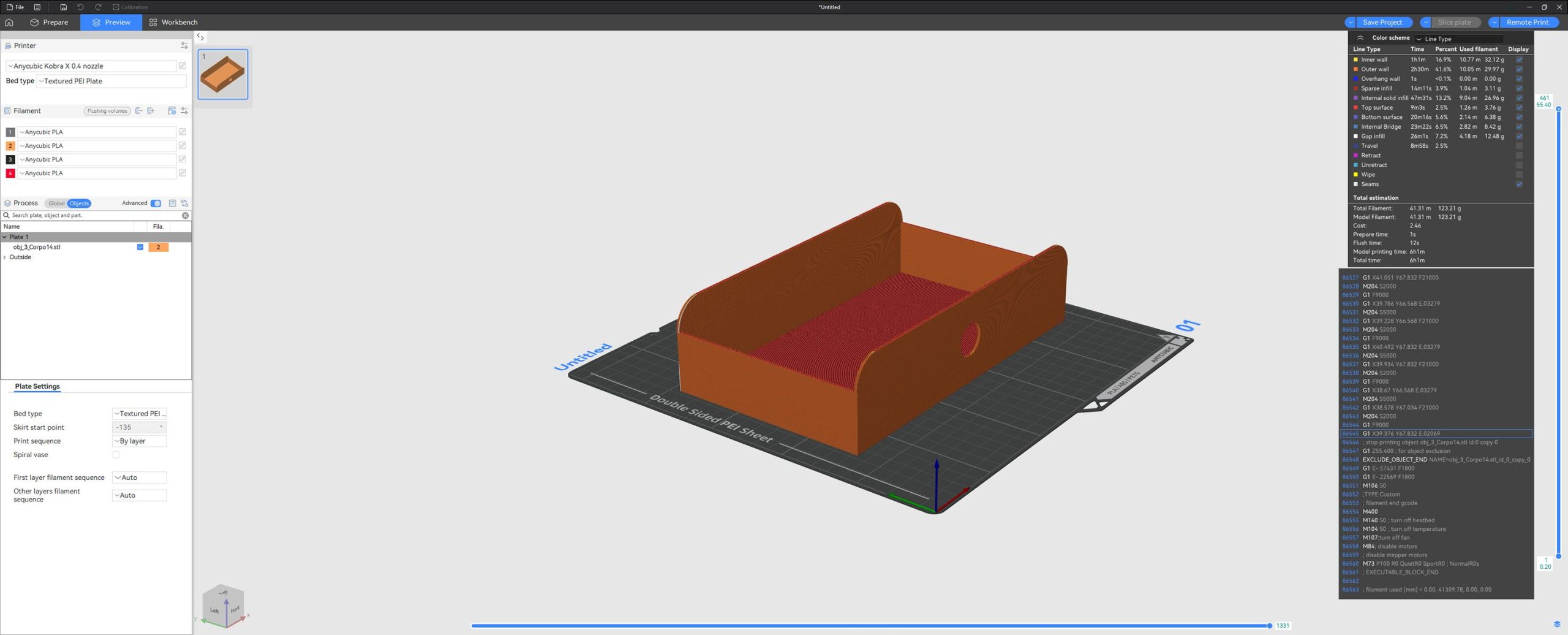Toggle the Advanced process switch
1568x635 pixels.
tap(156, 203)
